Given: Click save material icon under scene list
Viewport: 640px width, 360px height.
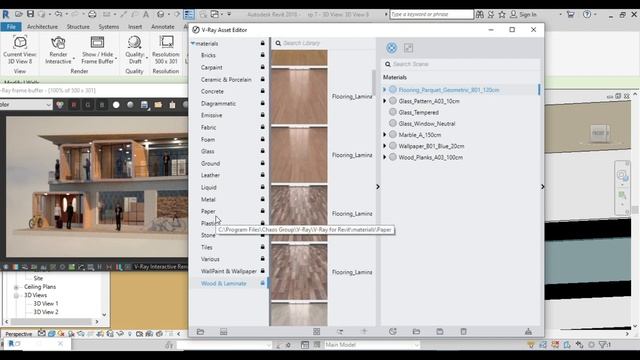Looking at the screenshot, I should [440, 332].
